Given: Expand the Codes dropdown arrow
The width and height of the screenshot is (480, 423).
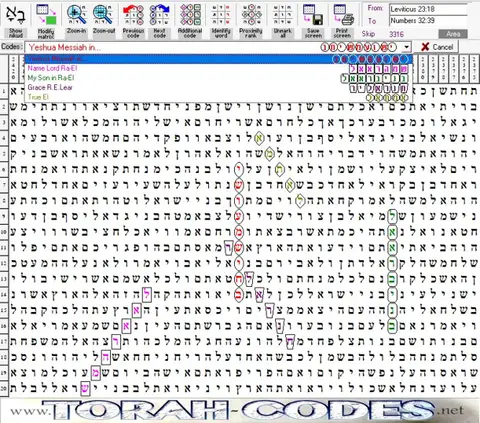Looking at the screenshot, I should [x=406, y=47].
